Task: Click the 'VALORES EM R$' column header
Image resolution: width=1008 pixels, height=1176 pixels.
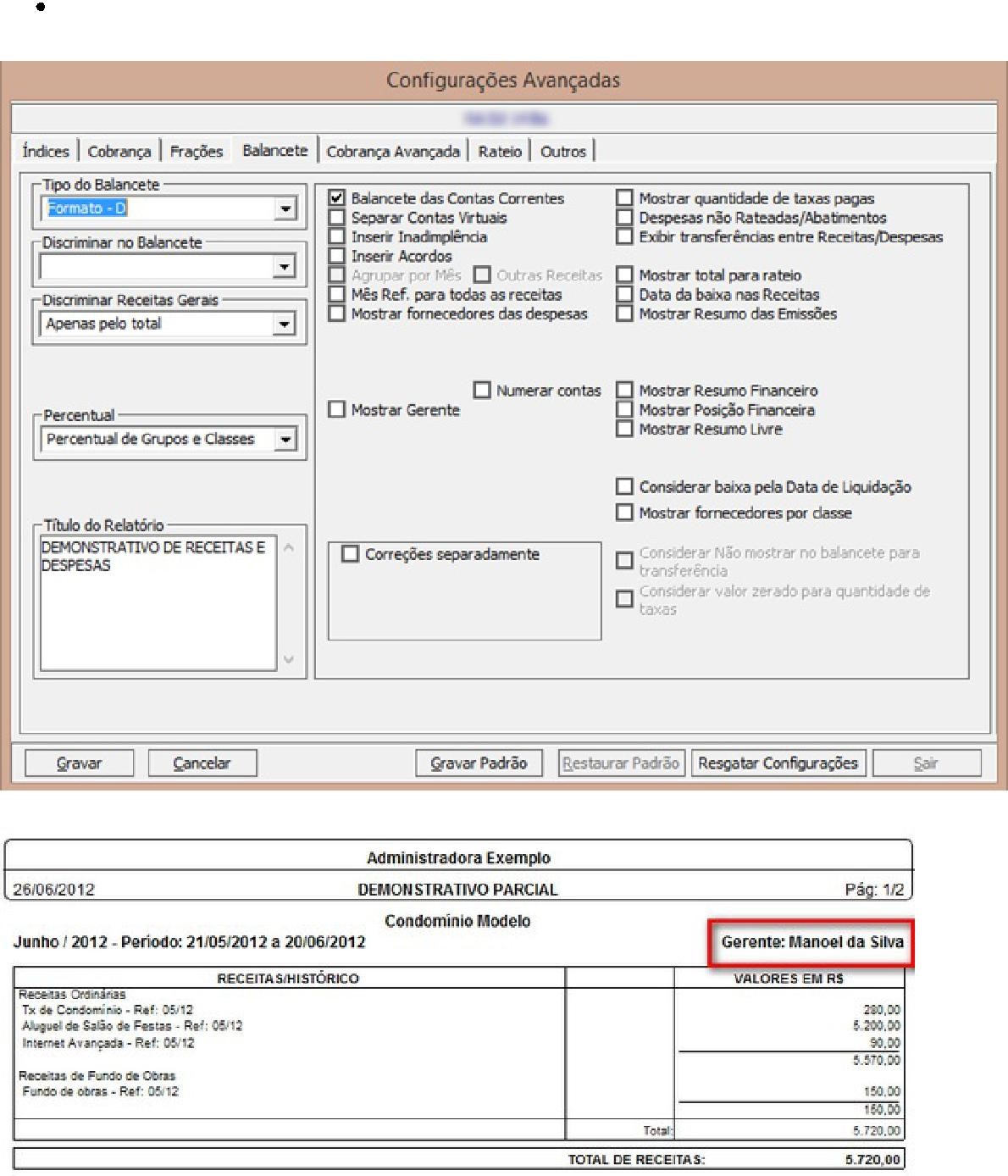Action: point(789,979)
